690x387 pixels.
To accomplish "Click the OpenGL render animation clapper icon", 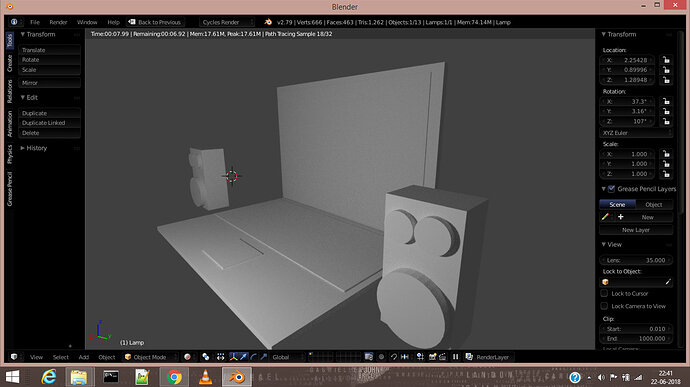I will pyautogui.click(x=442, y=357).
